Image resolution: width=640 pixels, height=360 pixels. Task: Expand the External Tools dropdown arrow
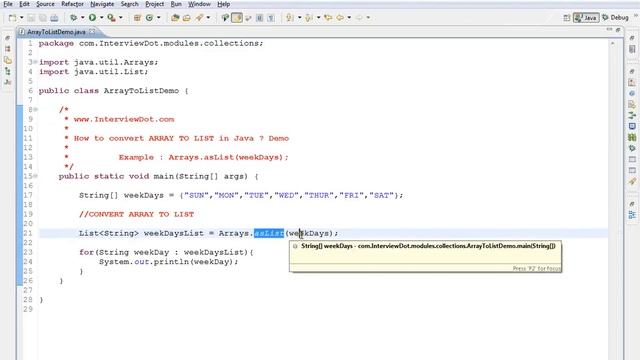[x=121, y=18]
